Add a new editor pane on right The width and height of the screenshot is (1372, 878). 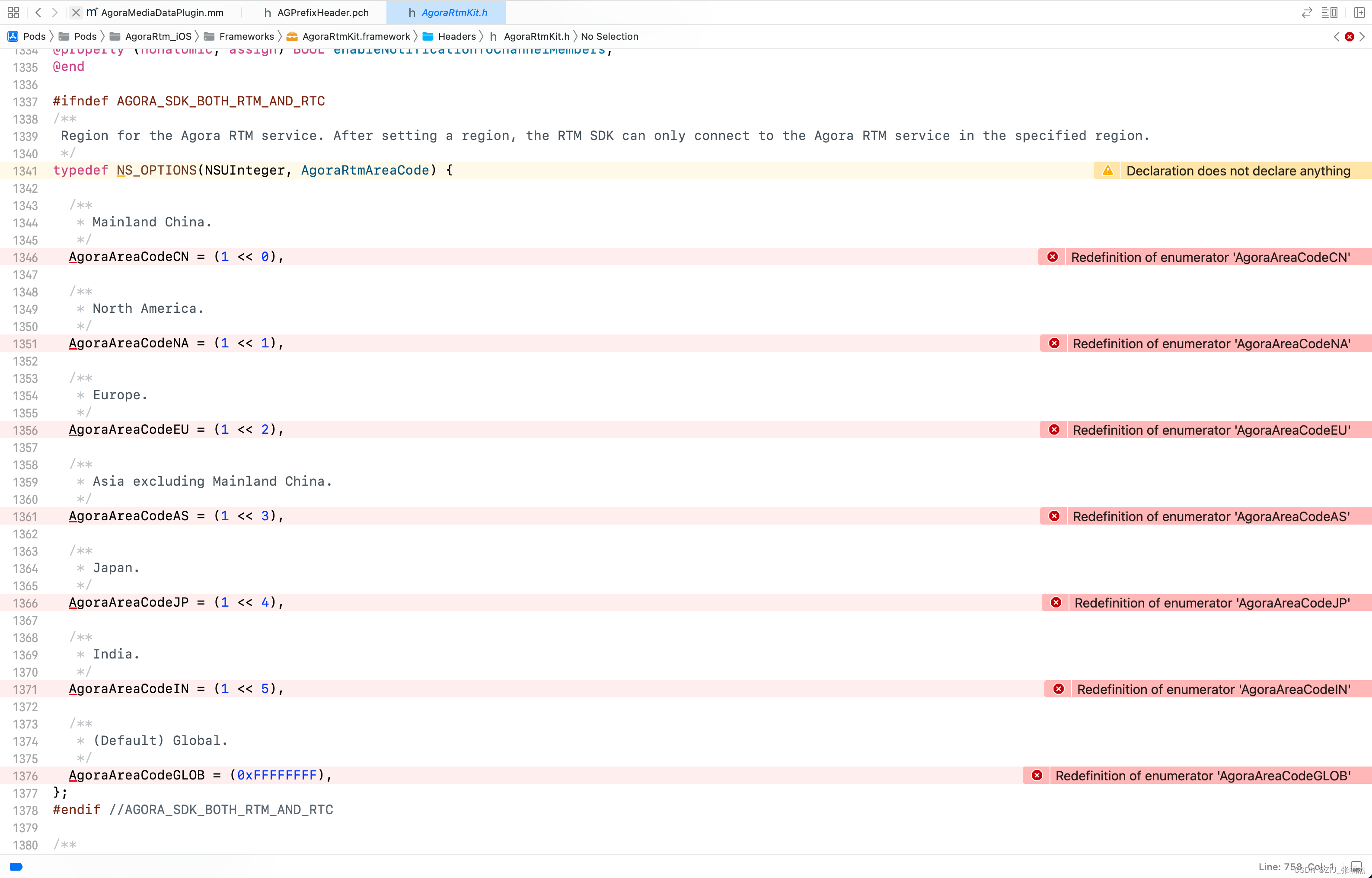click(x=1359, y=13)
